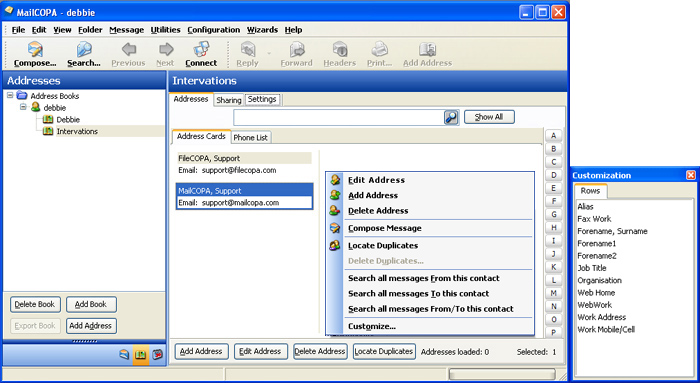Select the MailCOPA, Support address card
This screenshot has width=700, height=383.
244,196
